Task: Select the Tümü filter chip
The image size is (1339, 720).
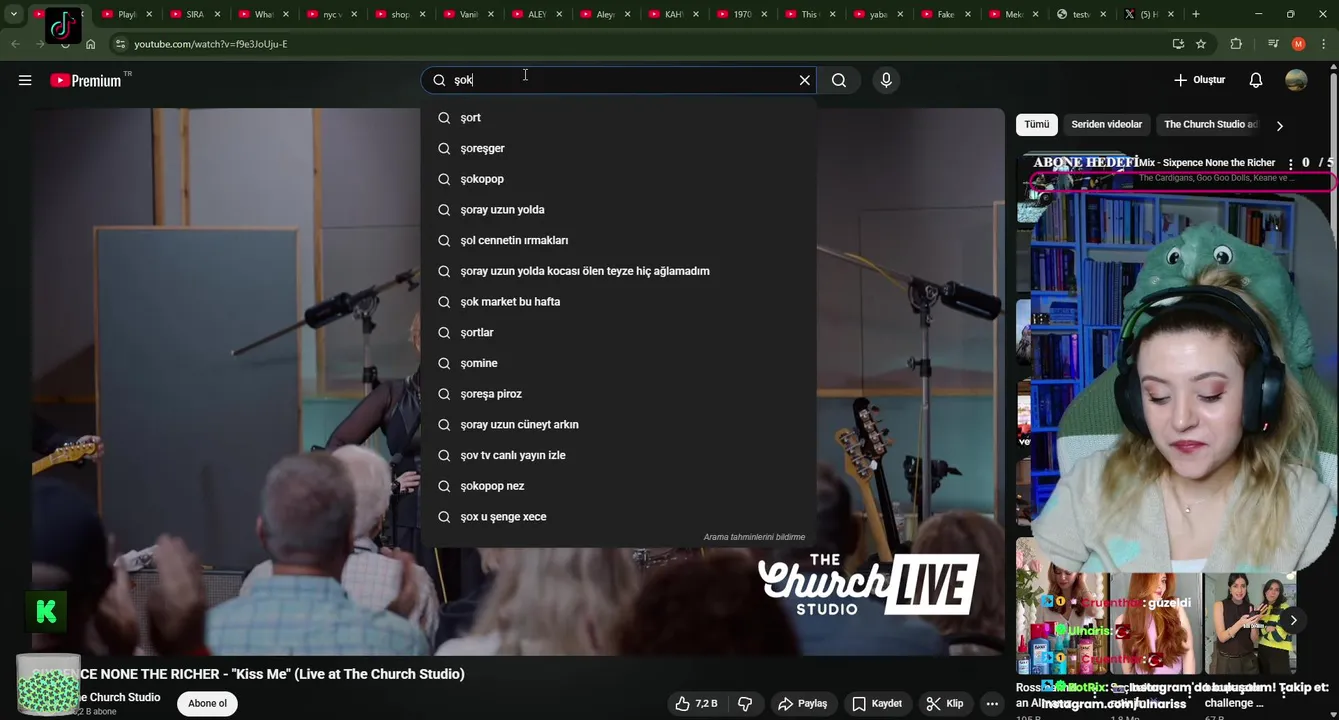Action: pyautogui.click(x=1037, y=124)
